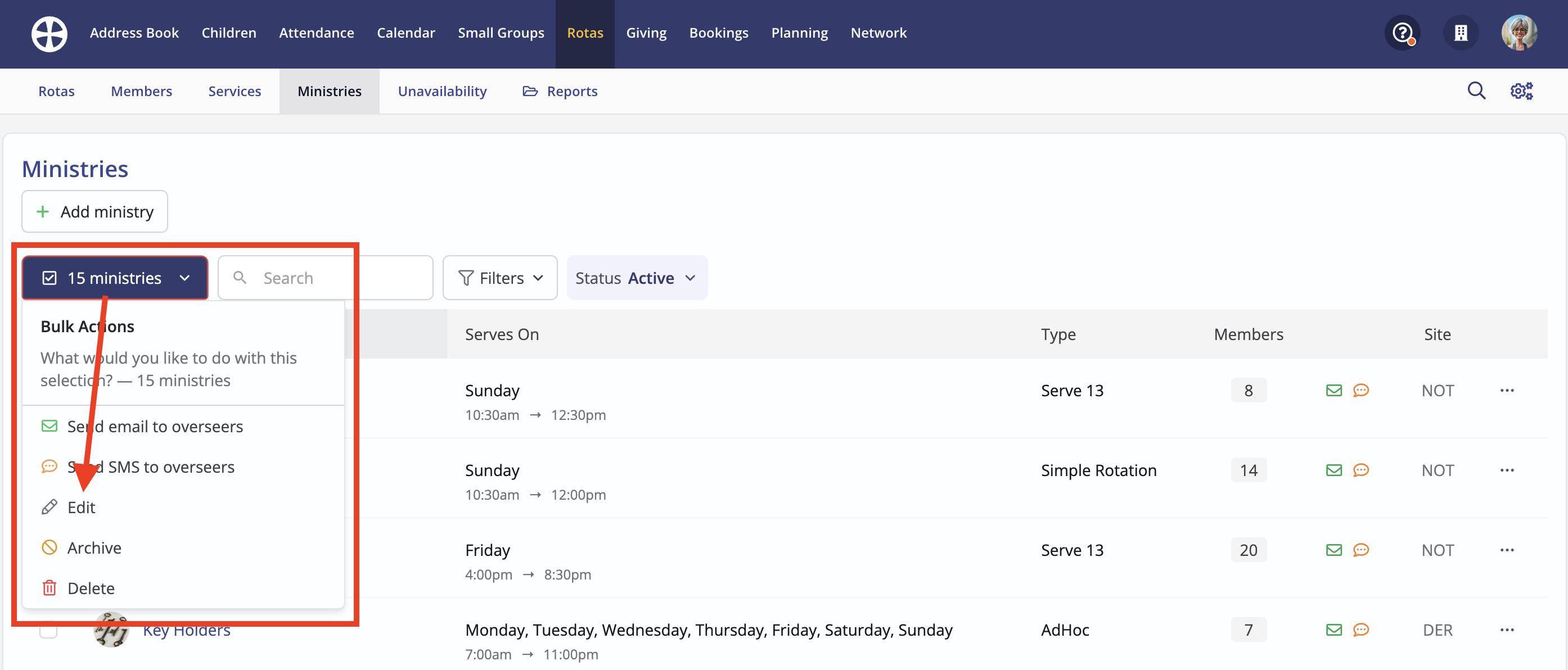Send SMS to Simple Rotation ministry members

pyautogui.click(x=1361, y=470)
